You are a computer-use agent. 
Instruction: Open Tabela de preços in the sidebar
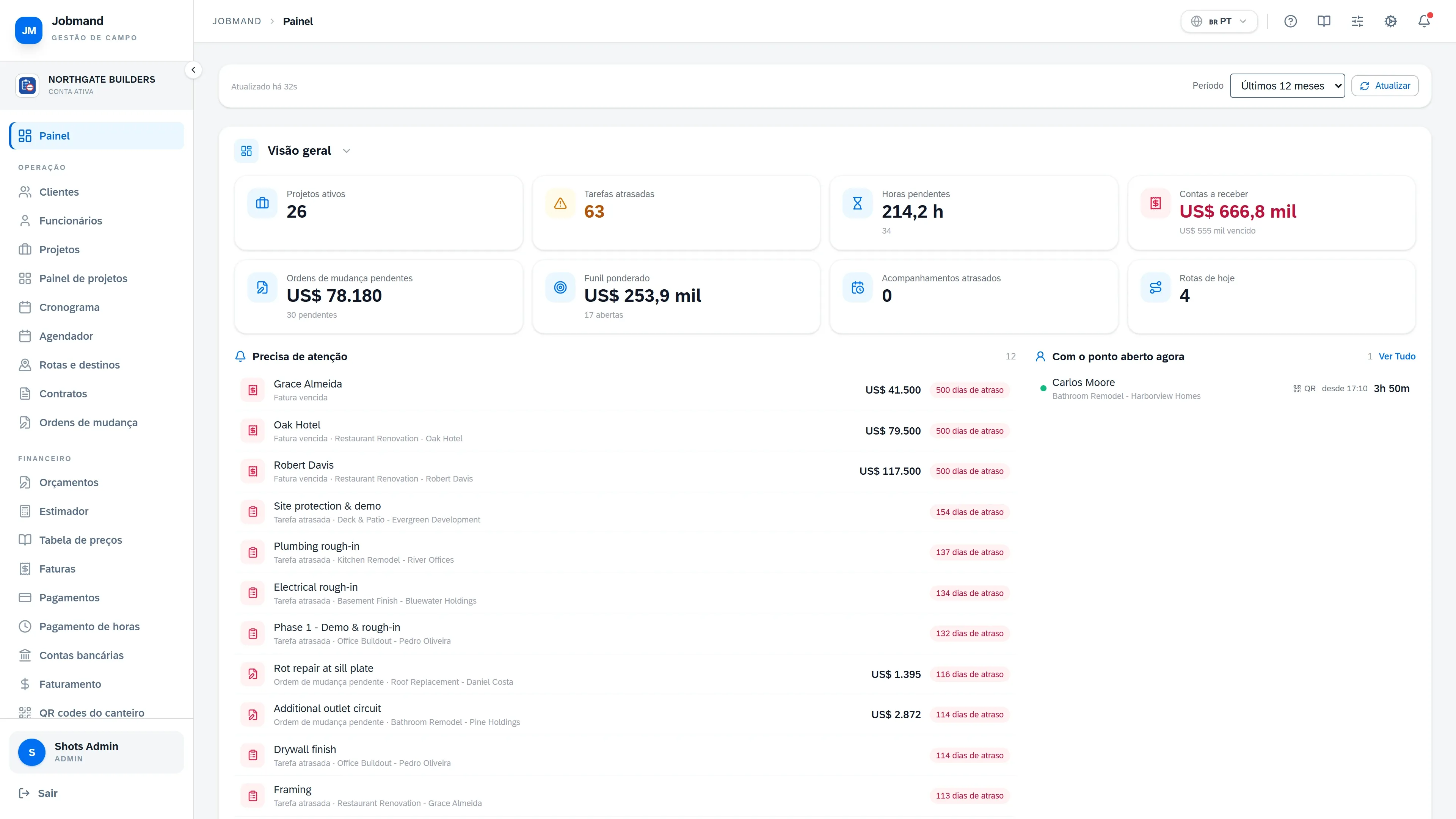[97, 540]
